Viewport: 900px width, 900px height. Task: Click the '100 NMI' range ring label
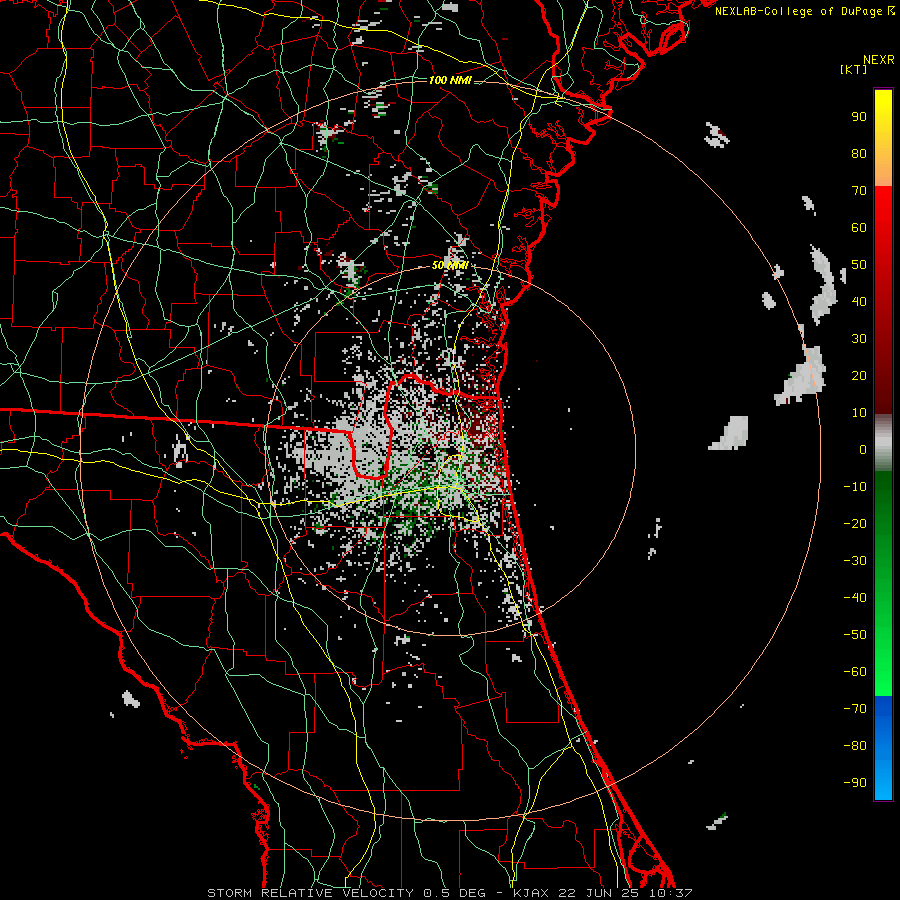(x=450, y=80)
